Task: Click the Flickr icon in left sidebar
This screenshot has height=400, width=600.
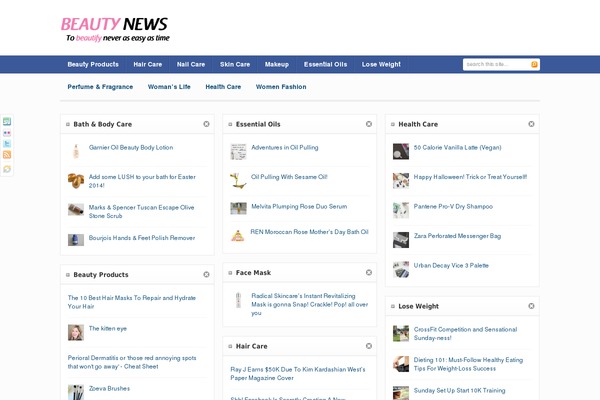Action: [x=7, y=133]
